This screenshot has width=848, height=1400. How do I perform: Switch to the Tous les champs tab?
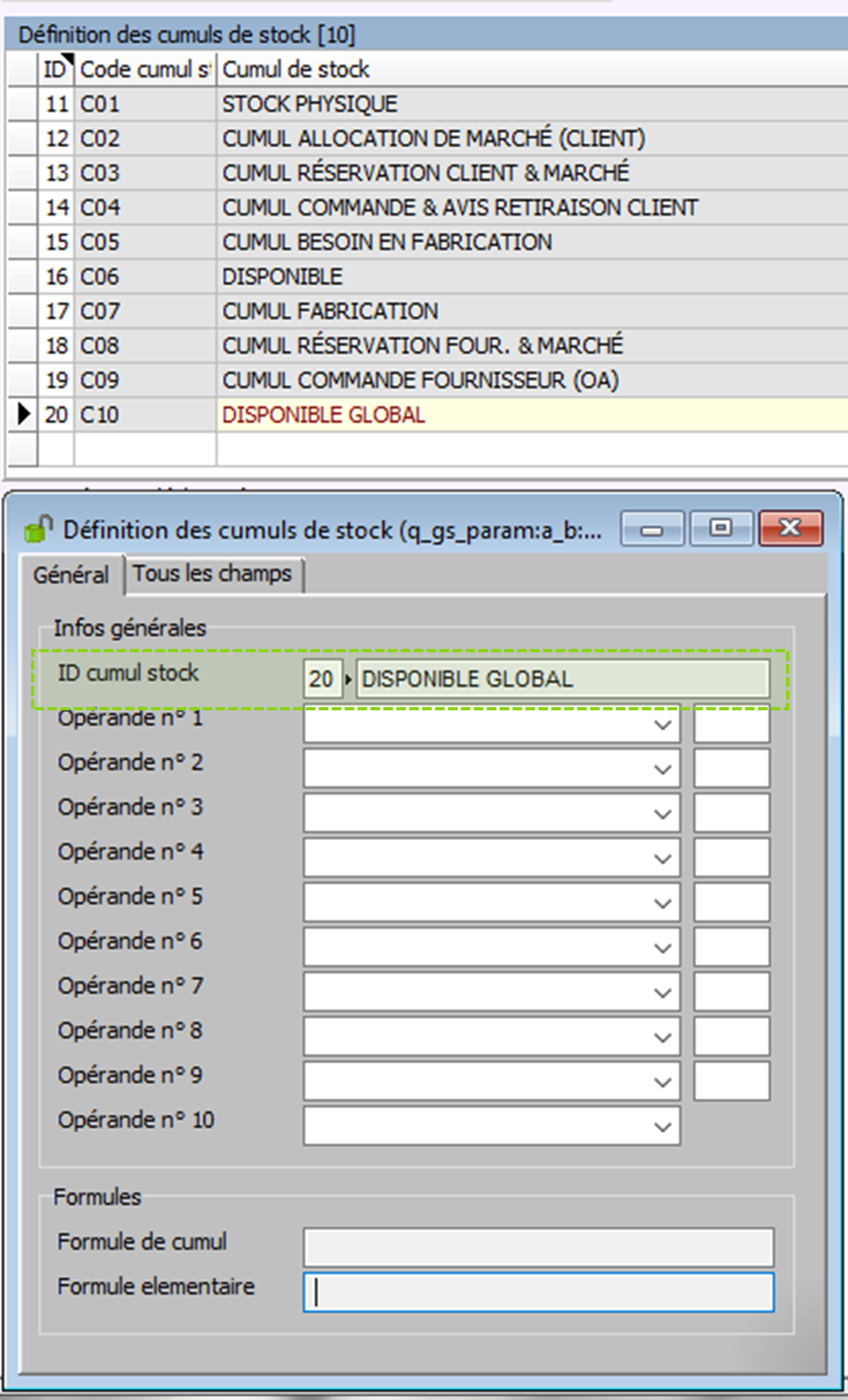212,574
